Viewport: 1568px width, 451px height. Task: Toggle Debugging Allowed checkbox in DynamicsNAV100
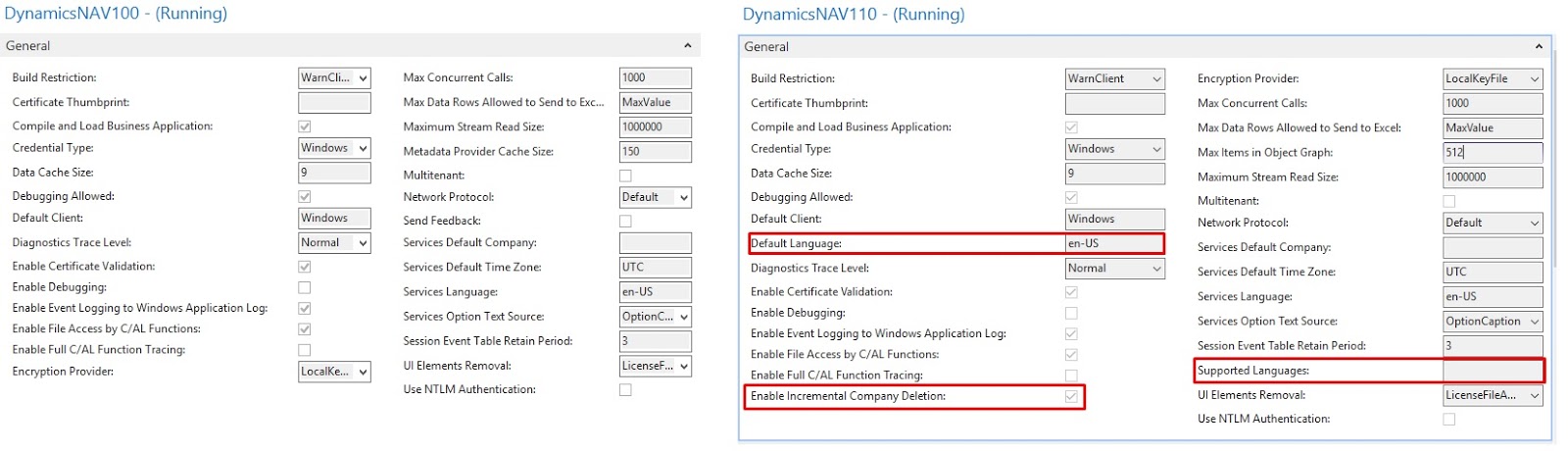tap(305, 197)
